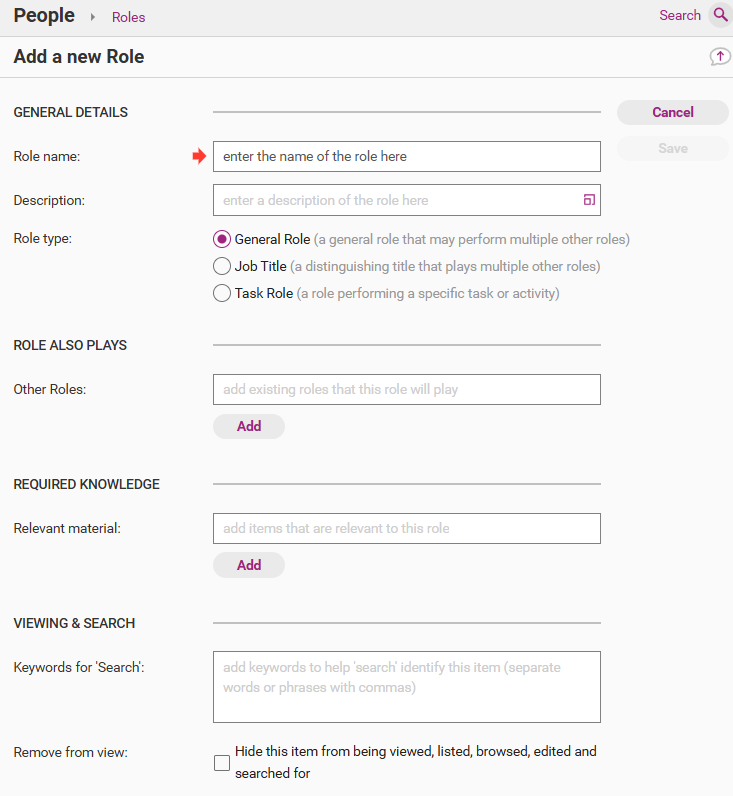
Task: Click the magnifying glass search icon
Action: (720, 16)
